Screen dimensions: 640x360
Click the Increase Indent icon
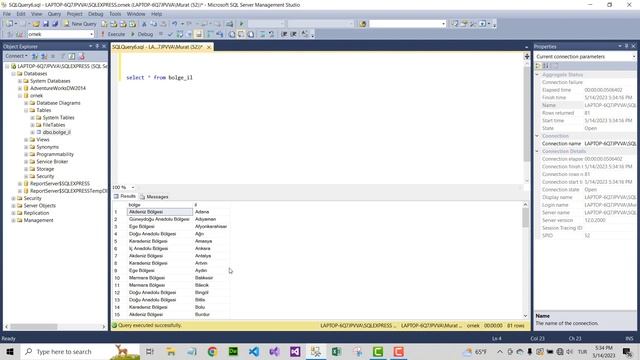coord(293,34)
